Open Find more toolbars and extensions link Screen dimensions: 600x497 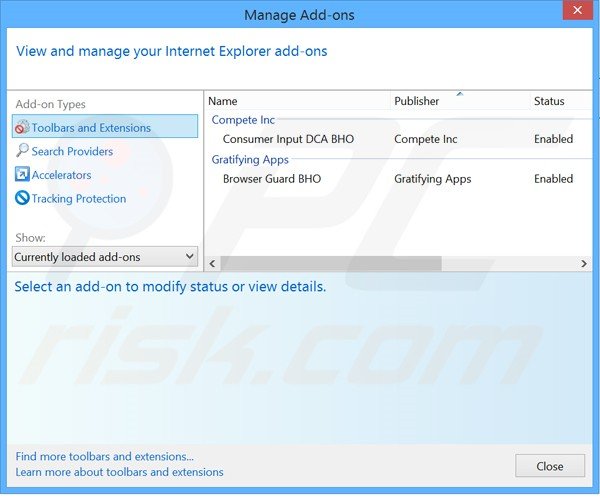click(104, 456)
